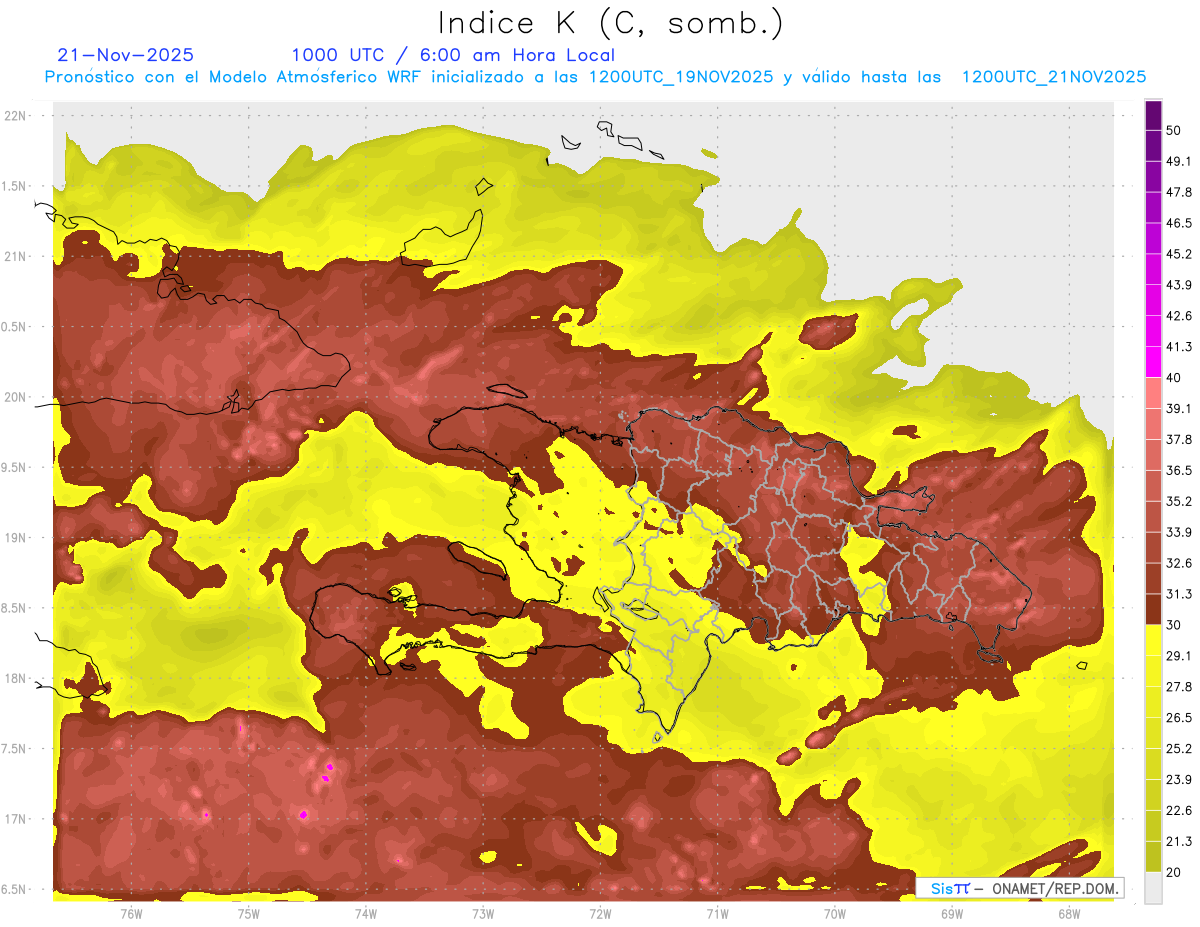Click the "50" value on the color scale
This screenshot has width=1200, height=927.
point(1174,130)
